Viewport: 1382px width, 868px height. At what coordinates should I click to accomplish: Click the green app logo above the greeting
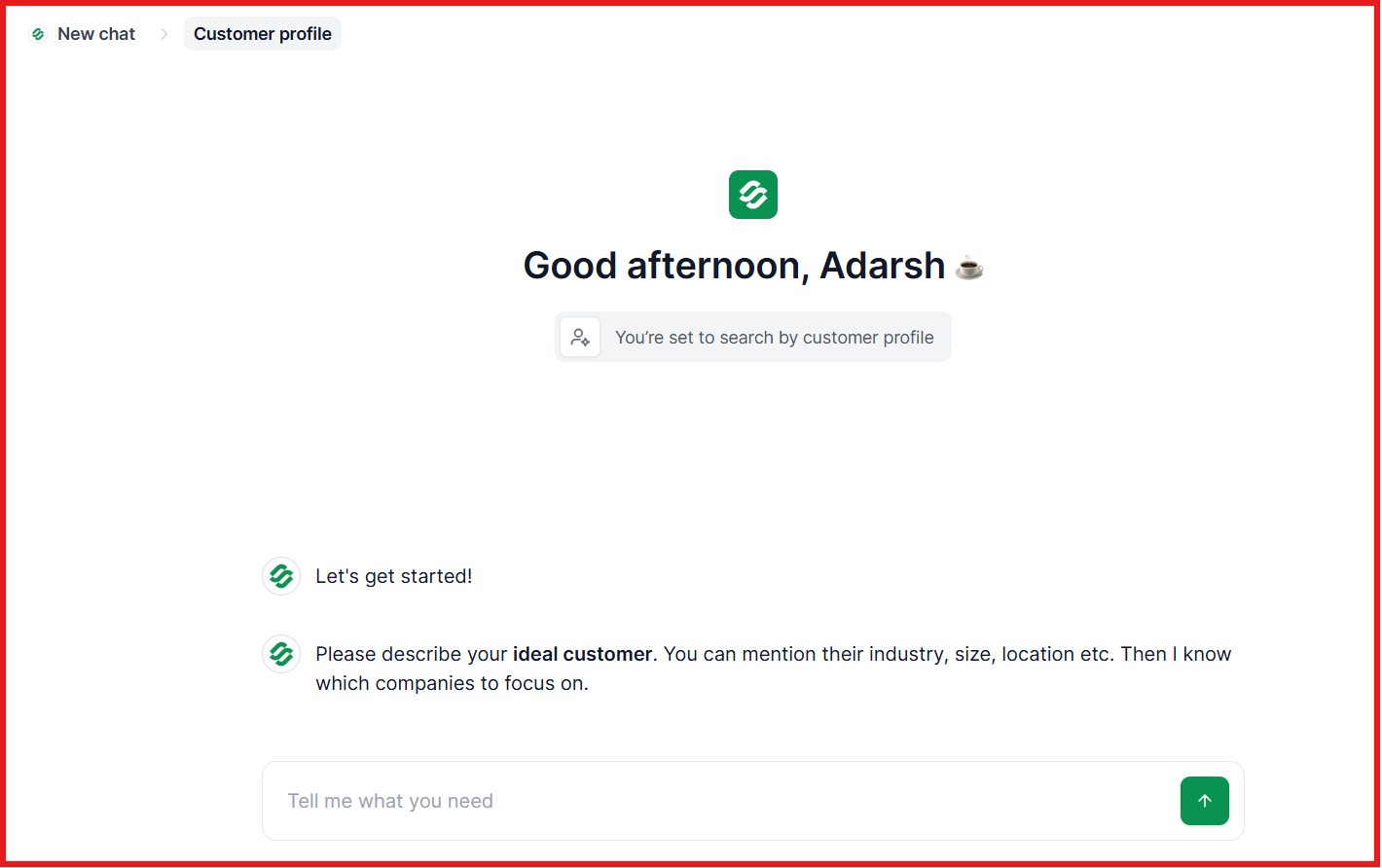pos(752,195)
